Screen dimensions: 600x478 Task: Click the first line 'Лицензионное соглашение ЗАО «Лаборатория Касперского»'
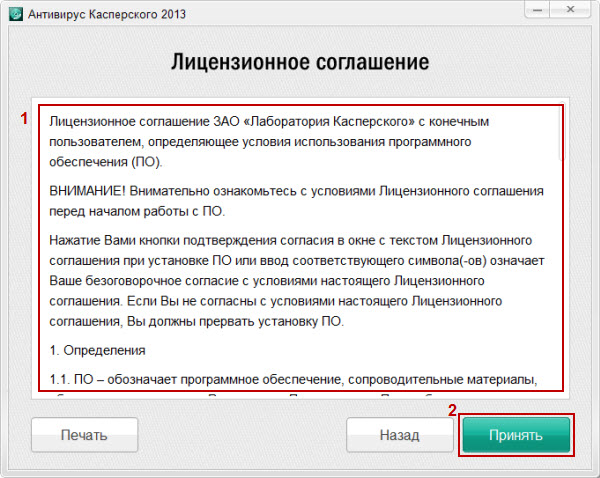269,122
